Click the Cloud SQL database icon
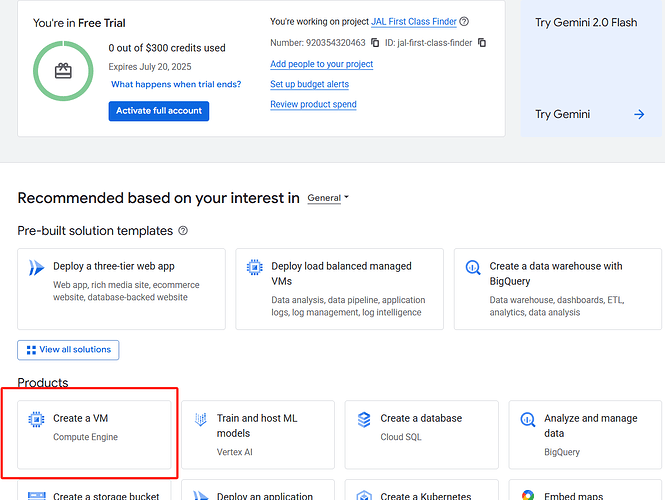 point(364,420)
